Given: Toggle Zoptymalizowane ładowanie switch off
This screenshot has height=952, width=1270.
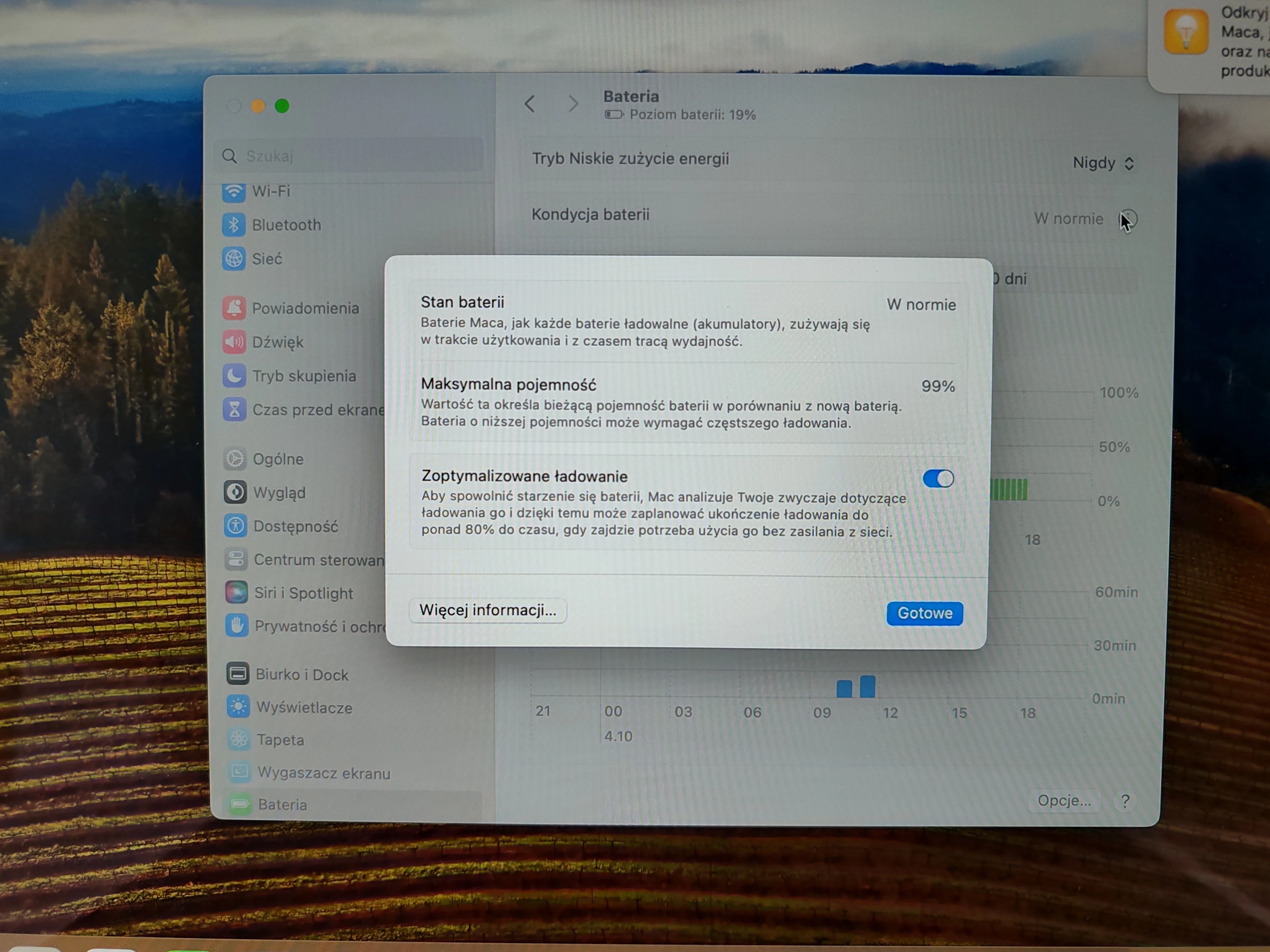Looking at the screenshot, I should click(938, 479).
